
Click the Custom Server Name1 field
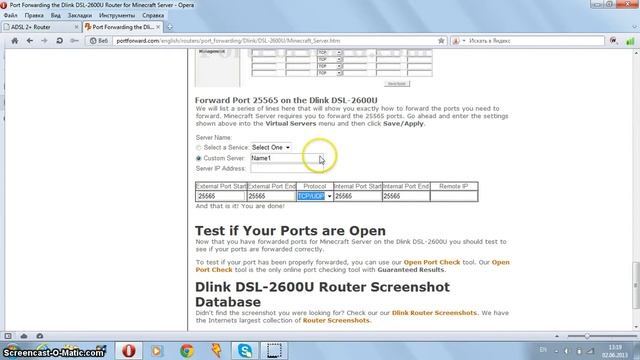287,158
